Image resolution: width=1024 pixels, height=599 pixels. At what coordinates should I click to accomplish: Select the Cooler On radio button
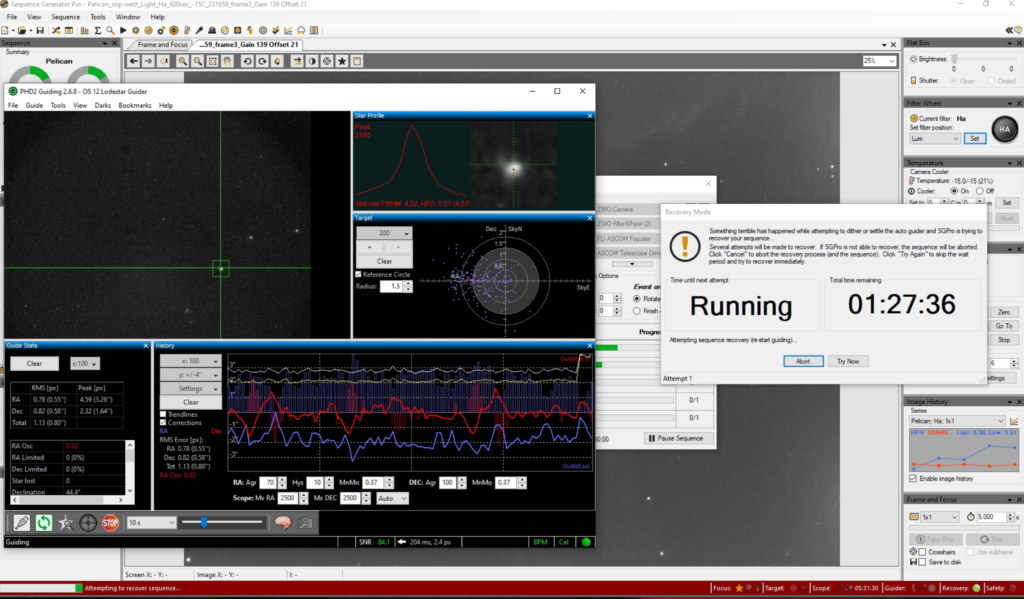click(x=954, y=191)
